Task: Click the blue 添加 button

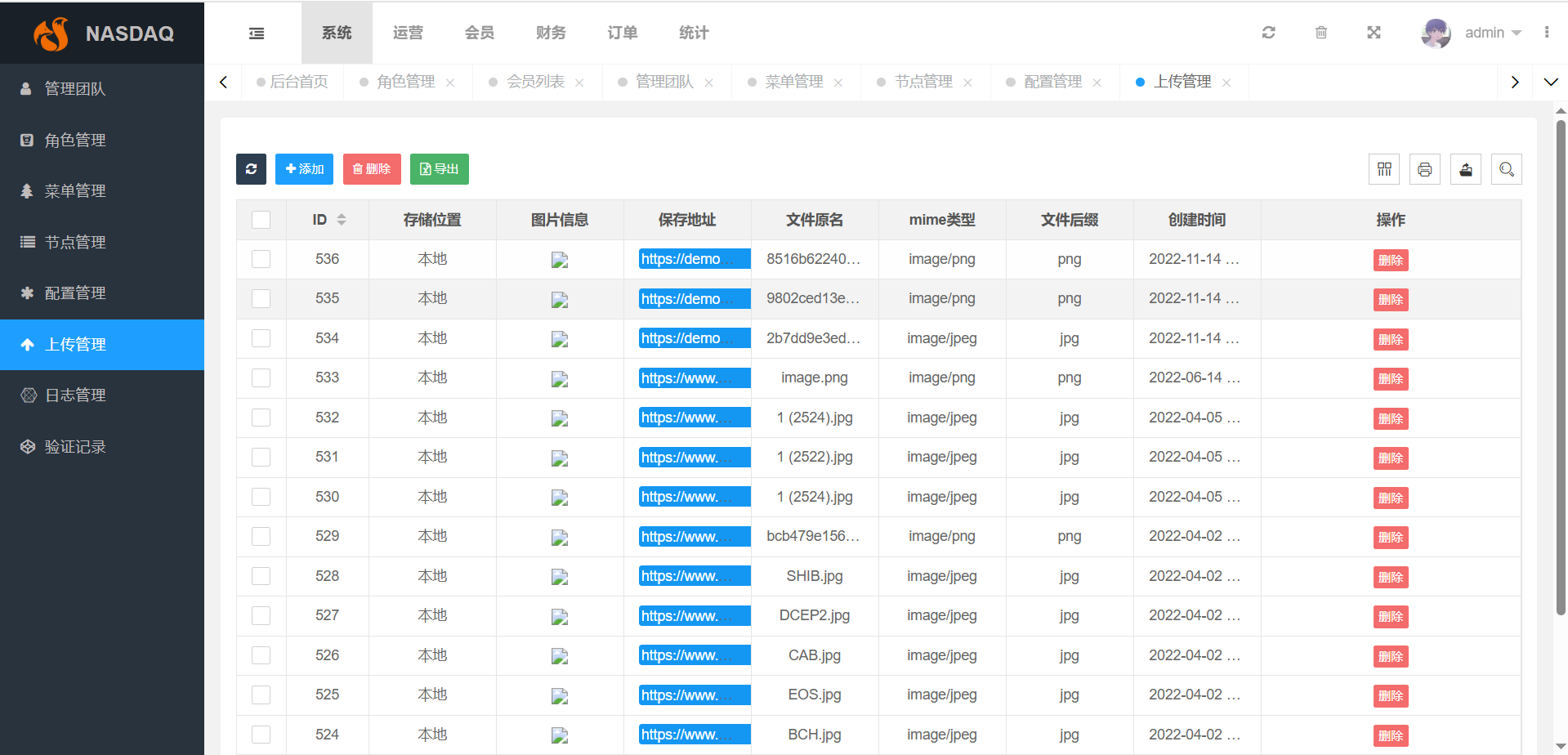Action: click(x=304, y=169)
